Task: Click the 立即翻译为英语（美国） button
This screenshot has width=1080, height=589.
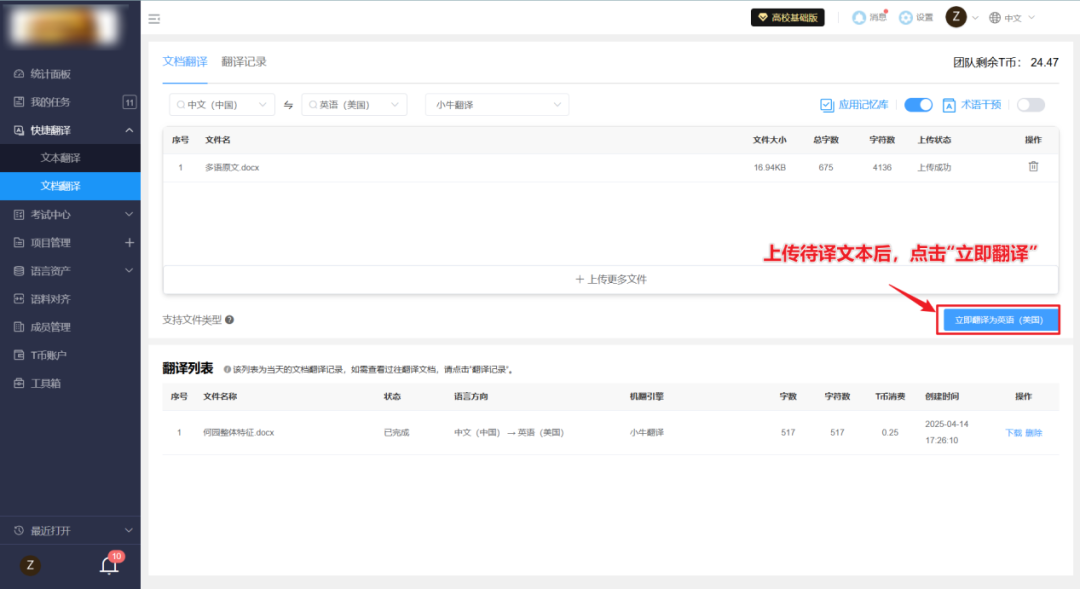Action: pyautogui.click(x=999, y=318)
